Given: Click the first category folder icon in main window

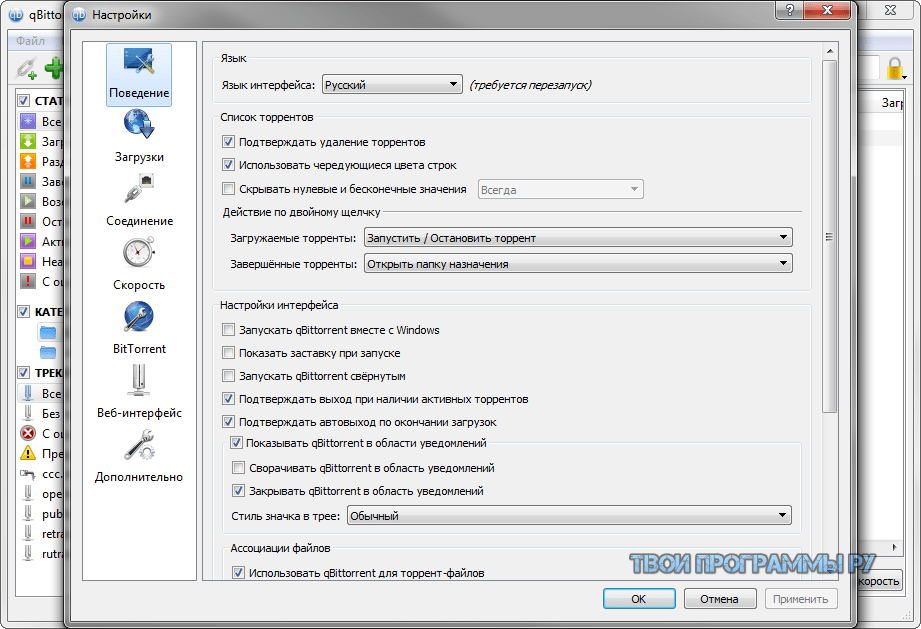Looking at the screenshot, I should [x=48, y=332].
